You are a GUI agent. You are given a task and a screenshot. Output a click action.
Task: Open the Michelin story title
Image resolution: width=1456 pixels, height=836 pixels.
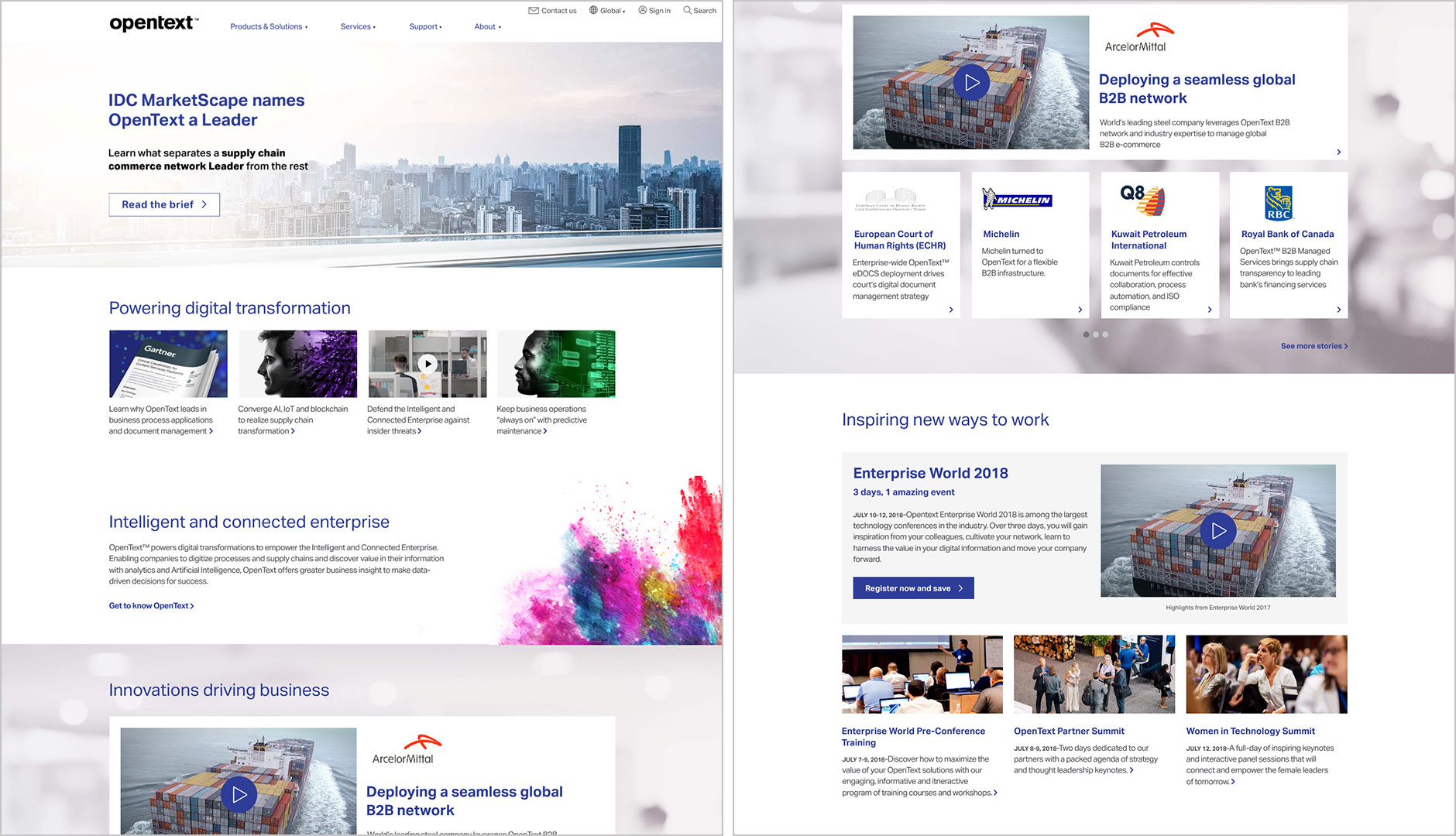point(1001,234)
